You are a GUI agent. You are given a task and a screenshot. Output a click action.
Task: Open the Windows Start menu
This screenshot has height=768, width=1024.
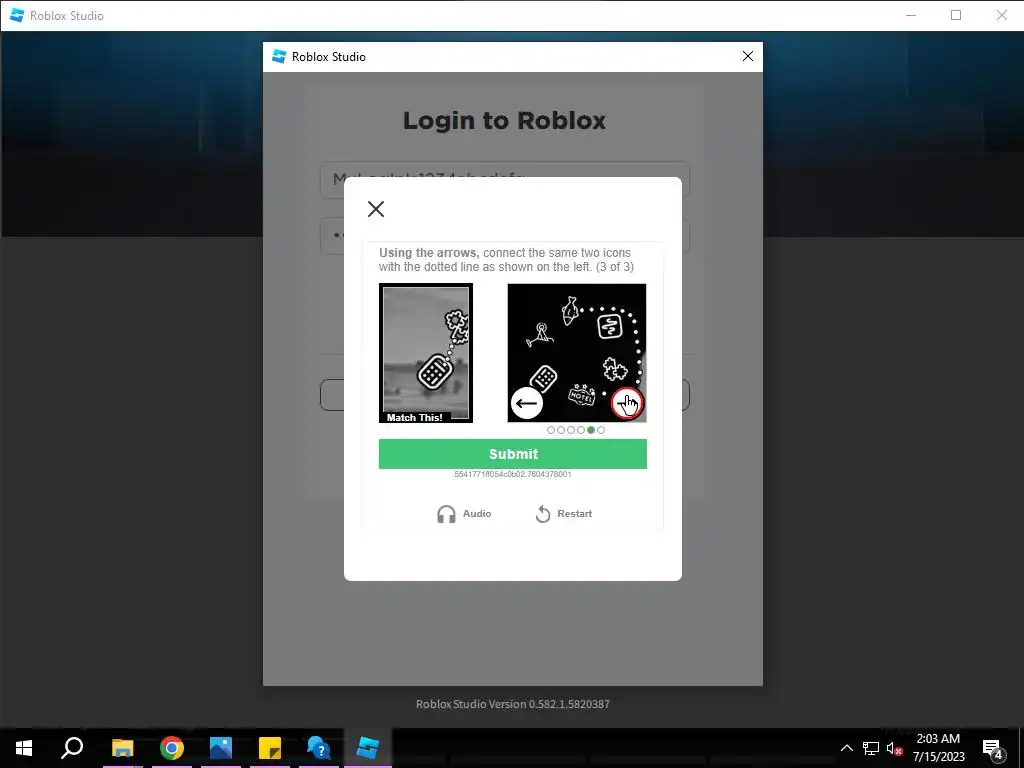[x=24, y=748]
